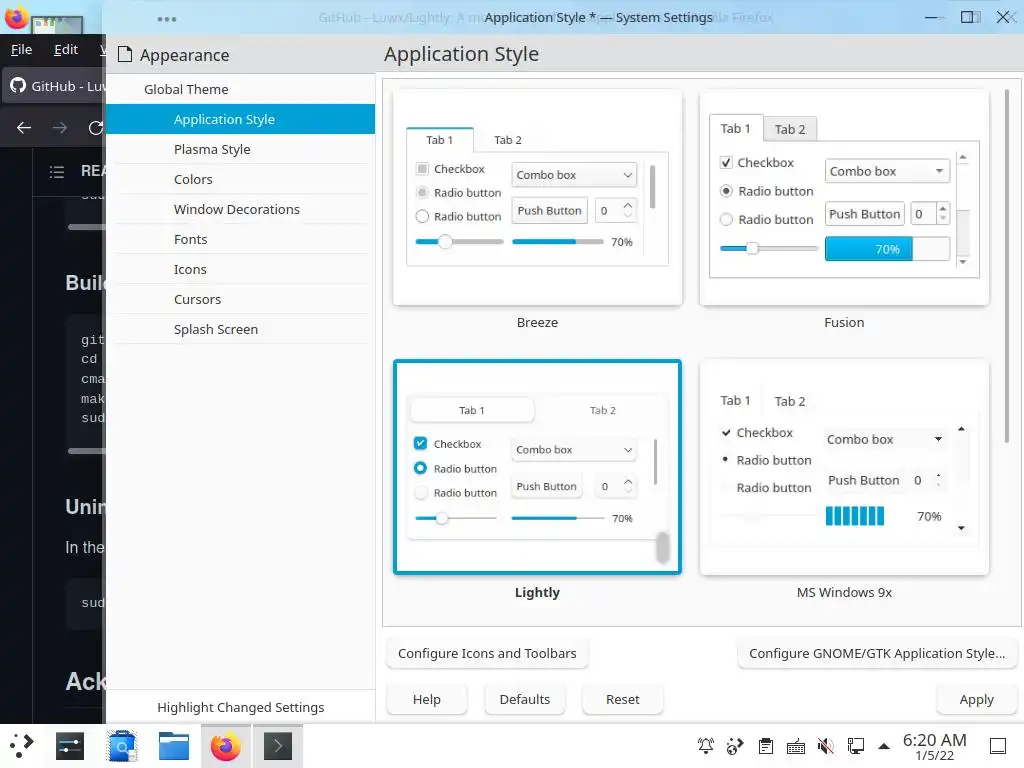Expand hidden system tray icons arrow
Viewport: 1024px width, 768px height.
pos(884,746)
